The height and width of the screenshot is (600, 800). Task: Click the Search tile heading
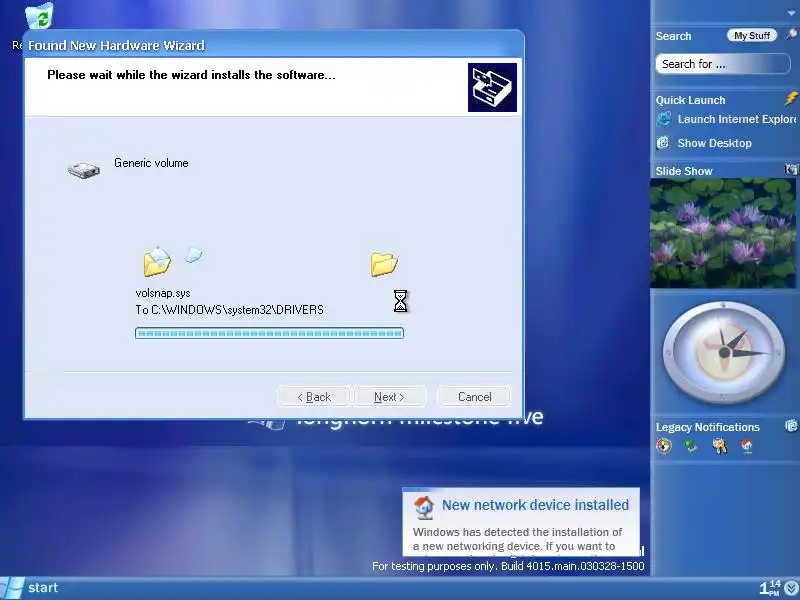[673, 36]
